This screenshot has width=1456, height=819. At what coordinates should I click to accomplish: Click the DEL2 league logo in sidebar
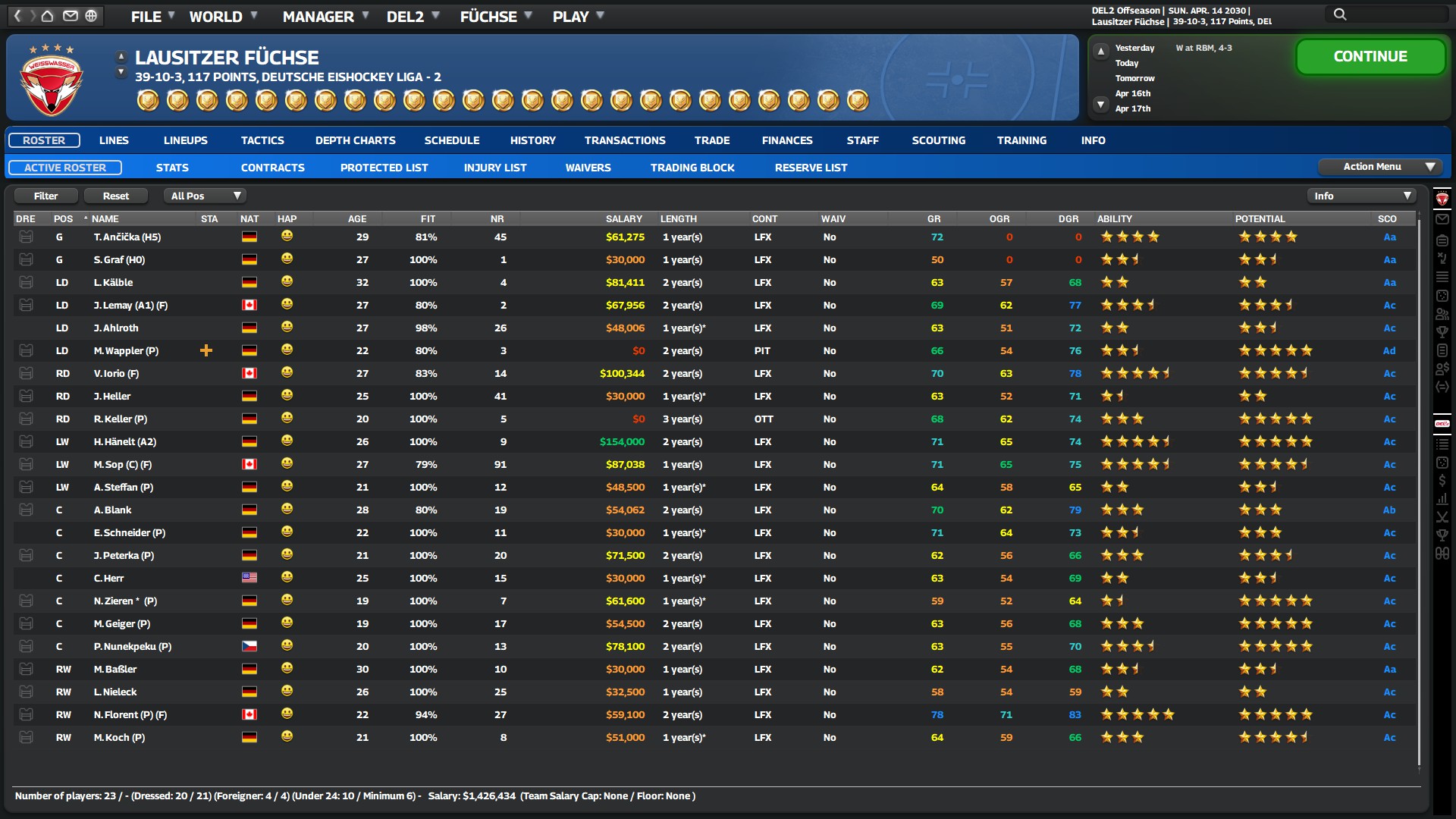[1442, 424]
